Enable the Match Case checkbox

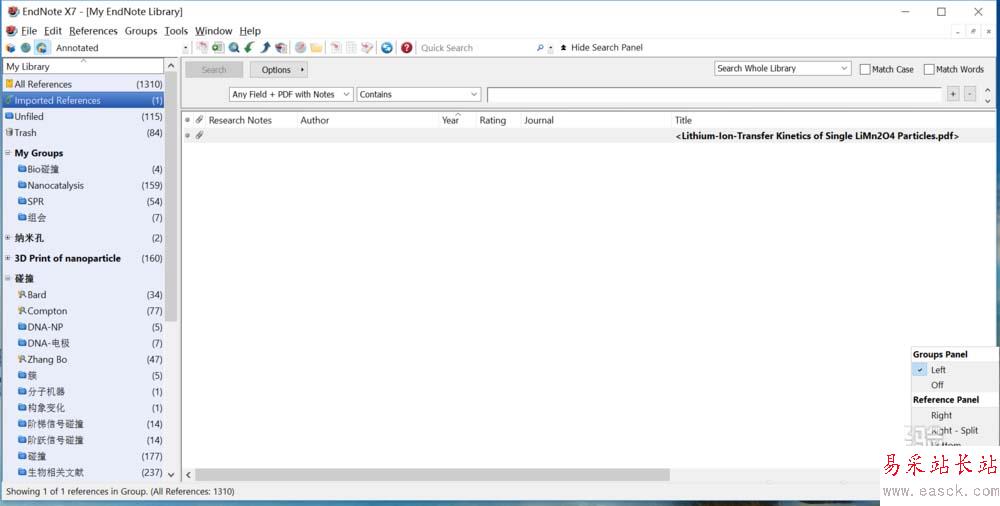(x=865, y=70)
